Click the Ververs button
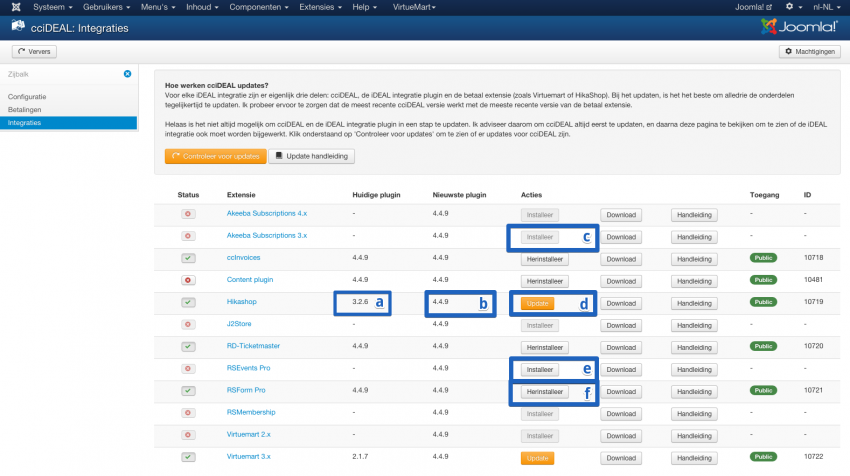This screenshot has height=476, width=850. [x=34, y=52]
